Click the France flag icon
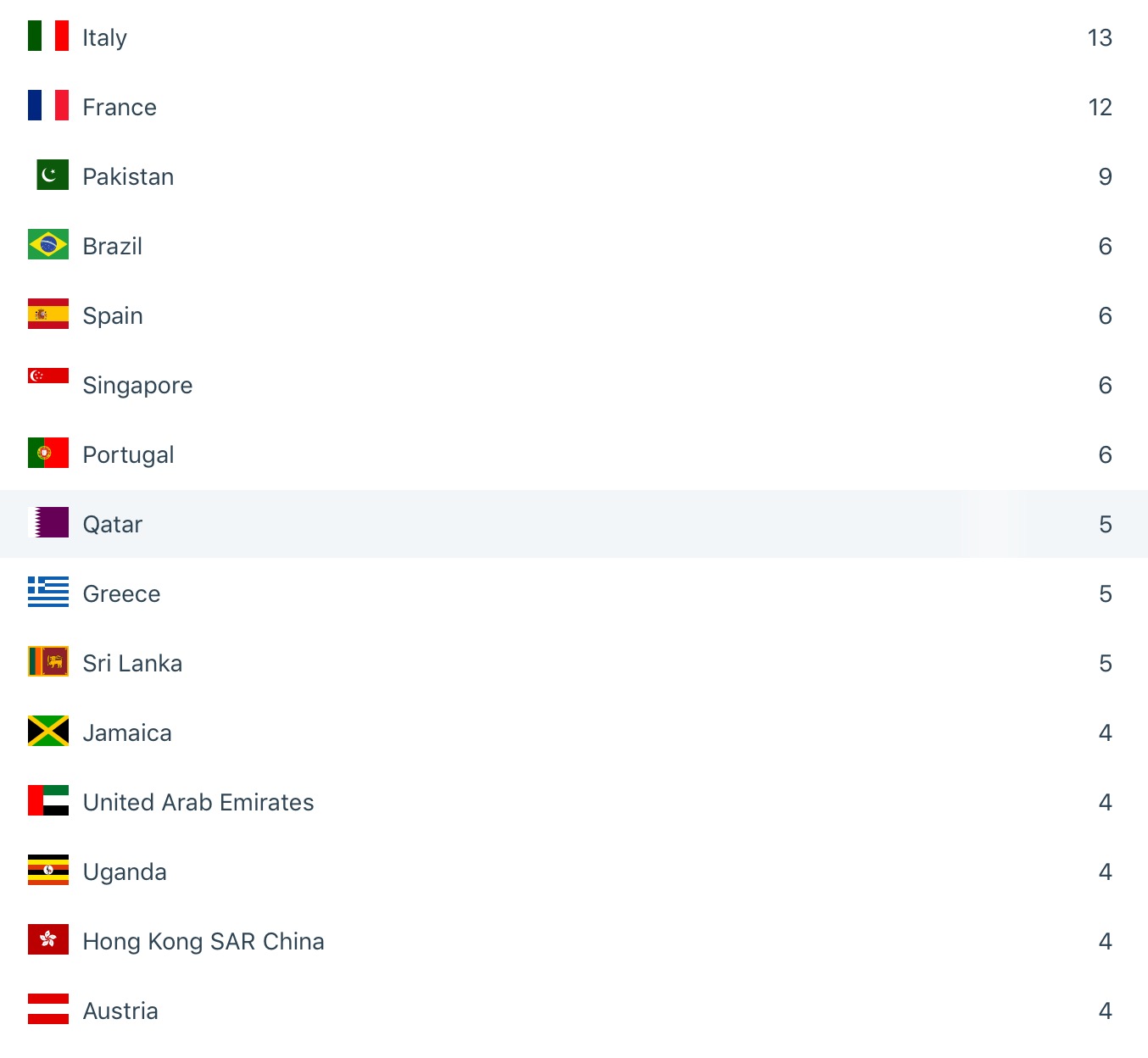The image size is (1148, 1058). [x=48, y=106]
